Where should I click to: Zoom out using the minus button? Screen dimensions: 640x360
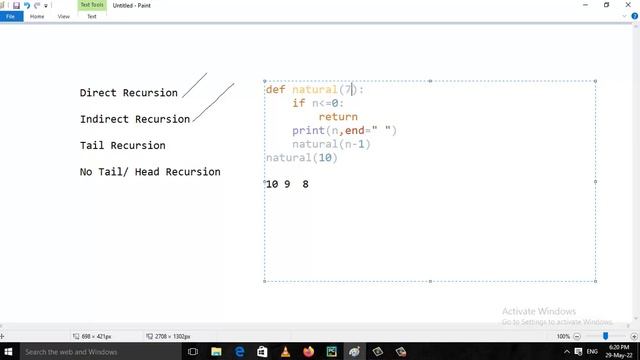(x=577, y=336)
